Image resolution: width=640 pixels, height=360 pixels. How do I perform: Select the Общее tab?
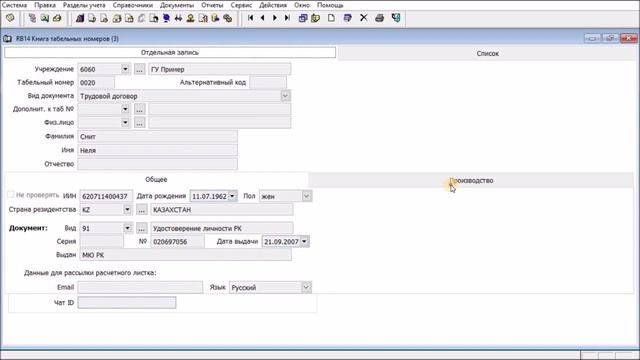[x=156, y=179]
